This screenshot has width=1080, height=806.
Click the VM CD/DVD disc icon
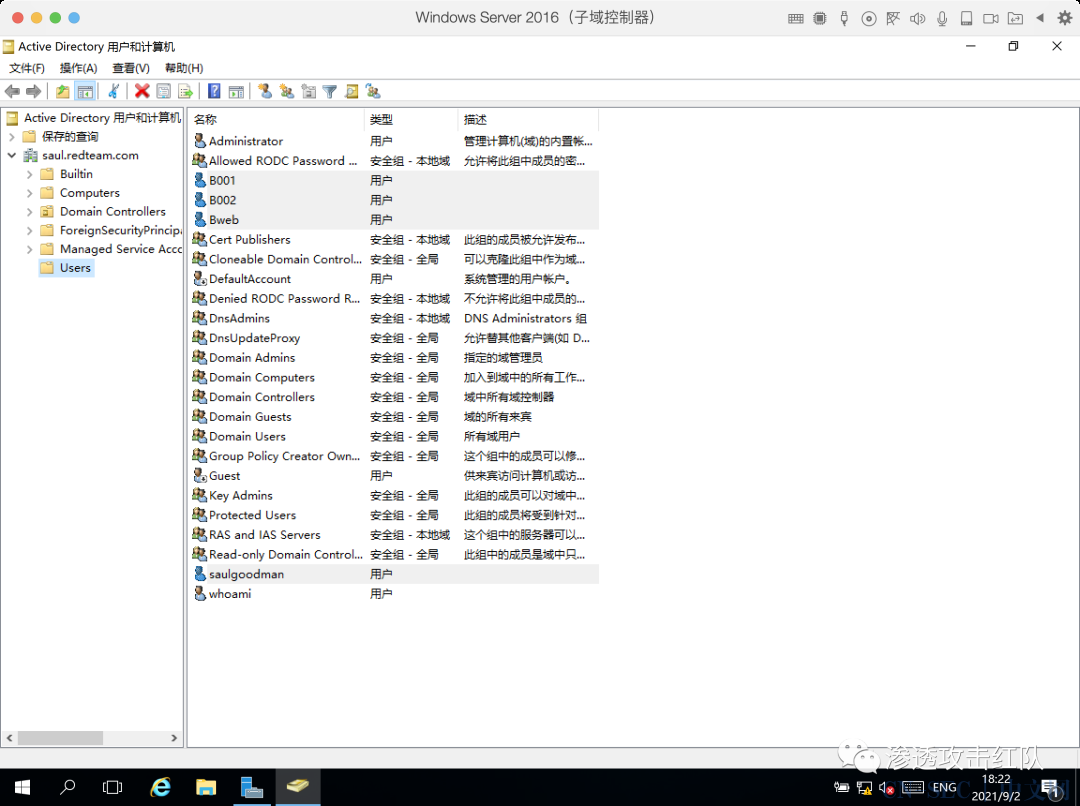(x=869, y=19)
